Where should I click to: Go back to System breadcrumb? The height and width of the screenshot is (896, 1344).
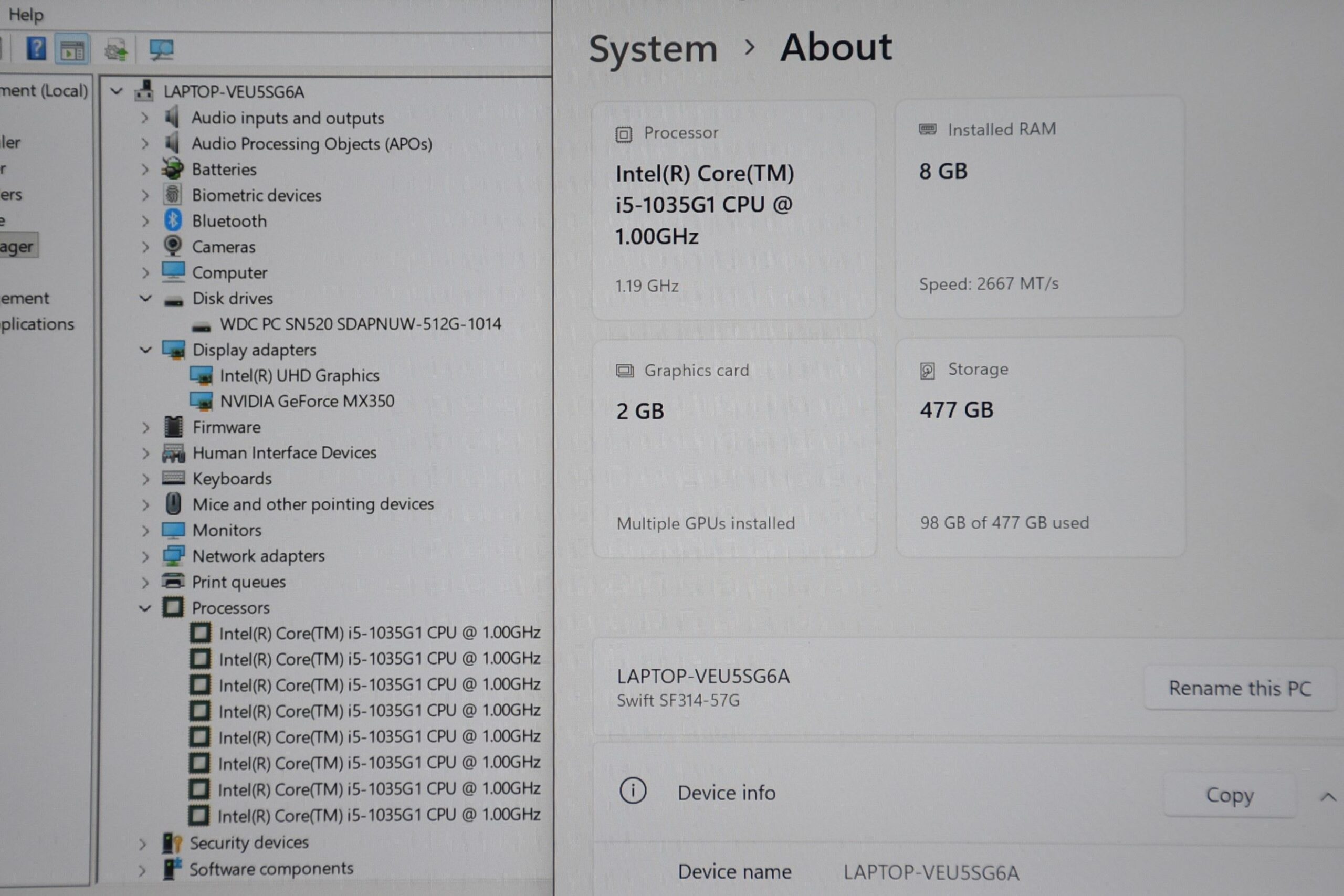[x=653, y=49]
